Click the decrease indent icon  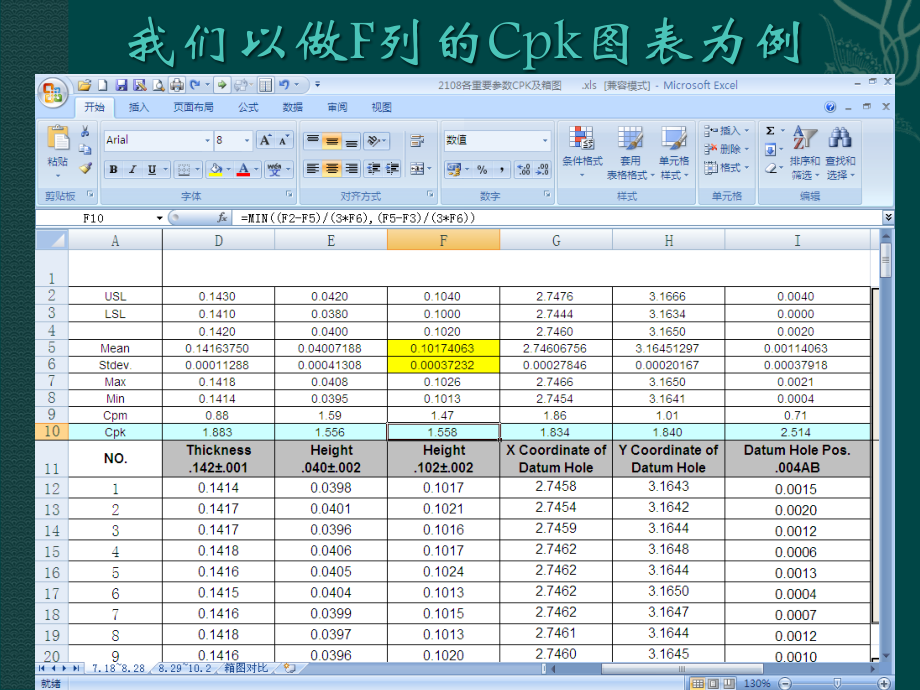(x=373, y=169)
